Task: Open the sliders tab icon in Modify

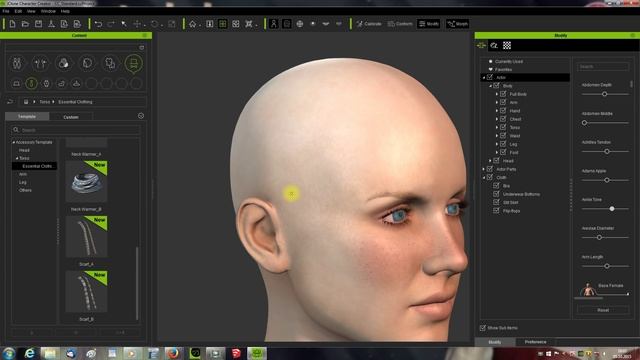Action: tap(482, 45)
